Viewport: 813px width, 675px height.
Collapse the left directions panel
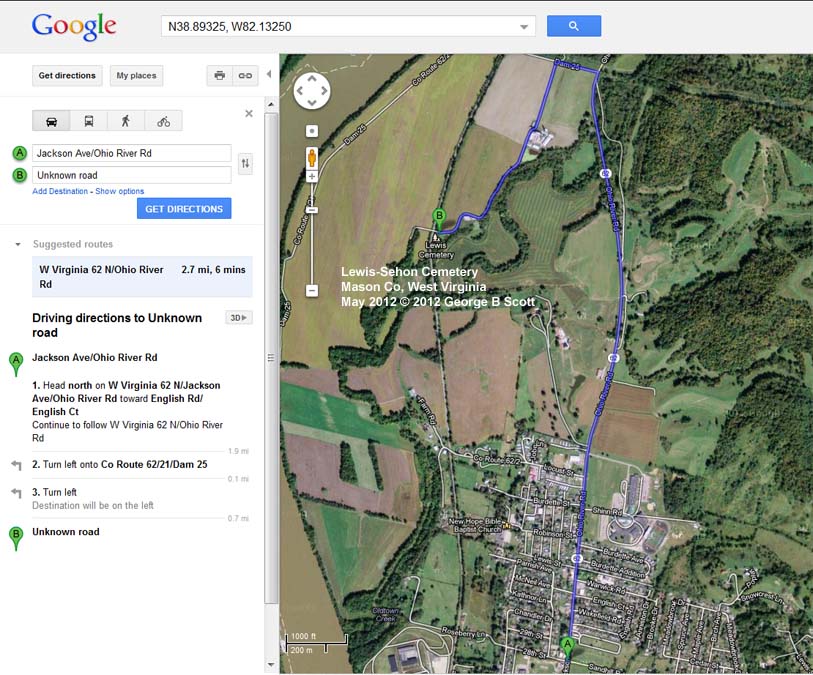click(268, 75)
